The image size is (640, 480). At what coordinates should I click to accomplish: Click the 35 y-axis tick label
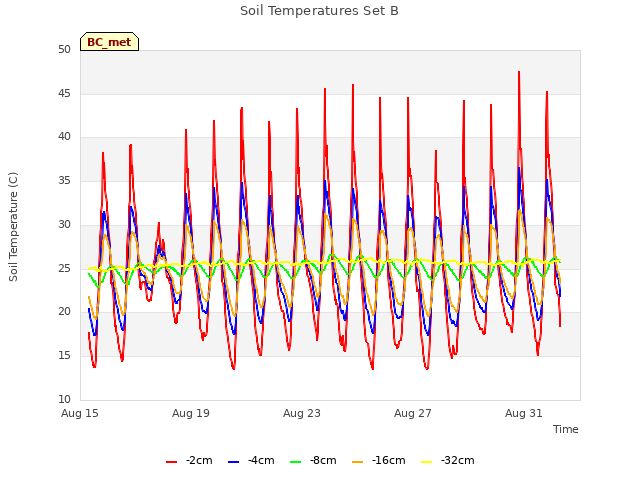pyautogui.click(x=64, y=180)
